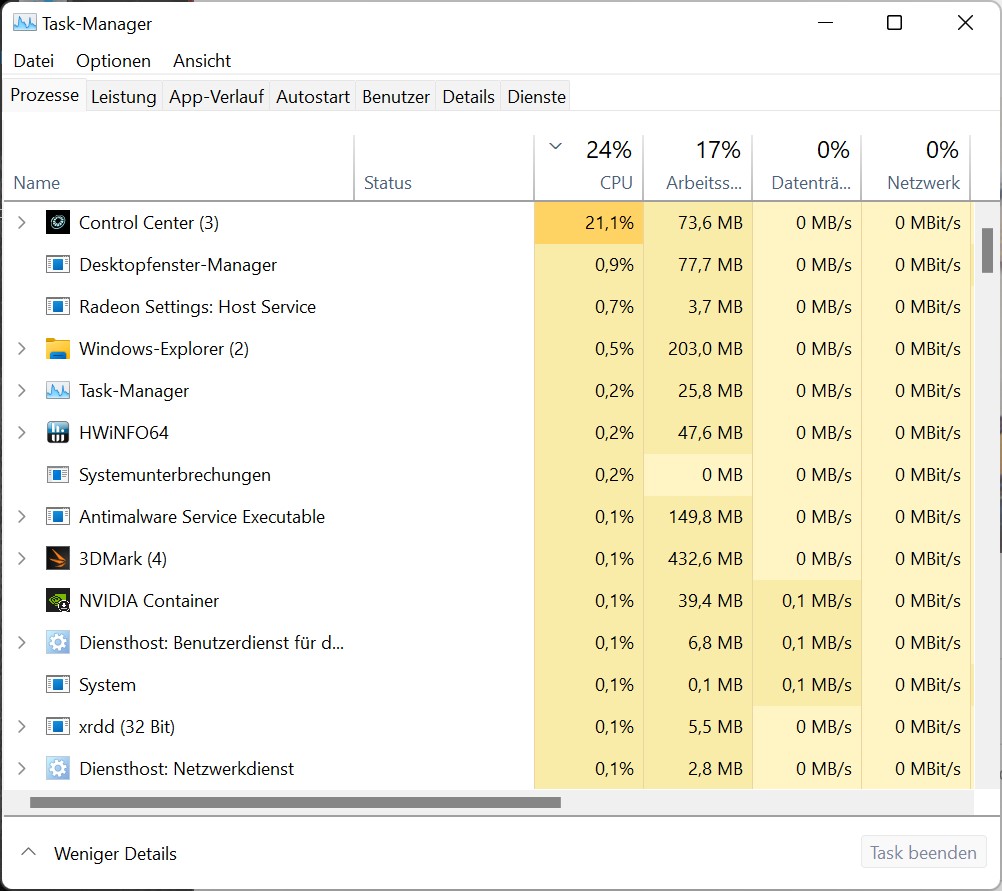Click the Radeon Settings Host Service icon
The width and height of the screenshot is (1002, 891).
pos(58,307)
